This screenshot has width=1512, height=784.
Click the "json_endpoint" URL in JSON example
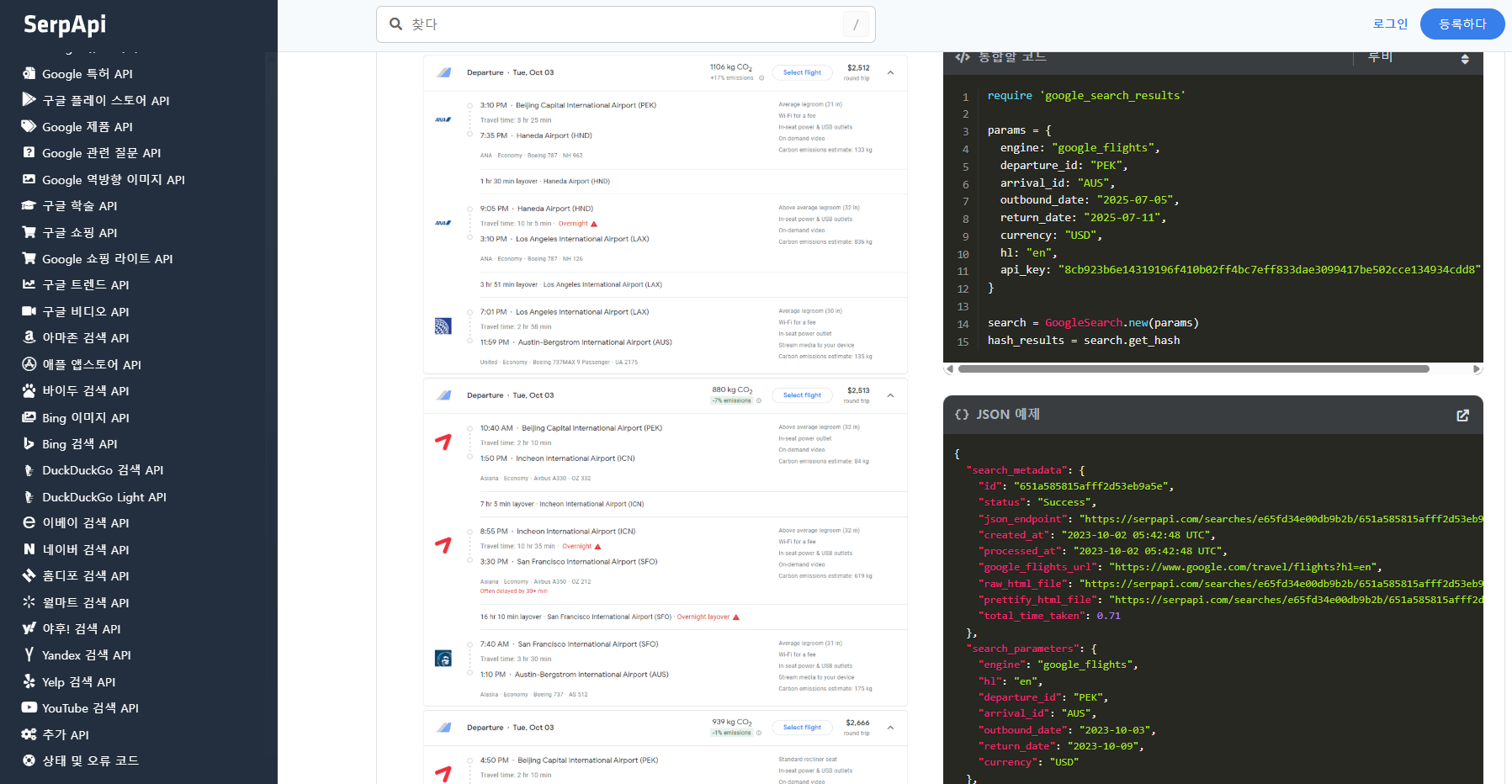click(1283, 519)
